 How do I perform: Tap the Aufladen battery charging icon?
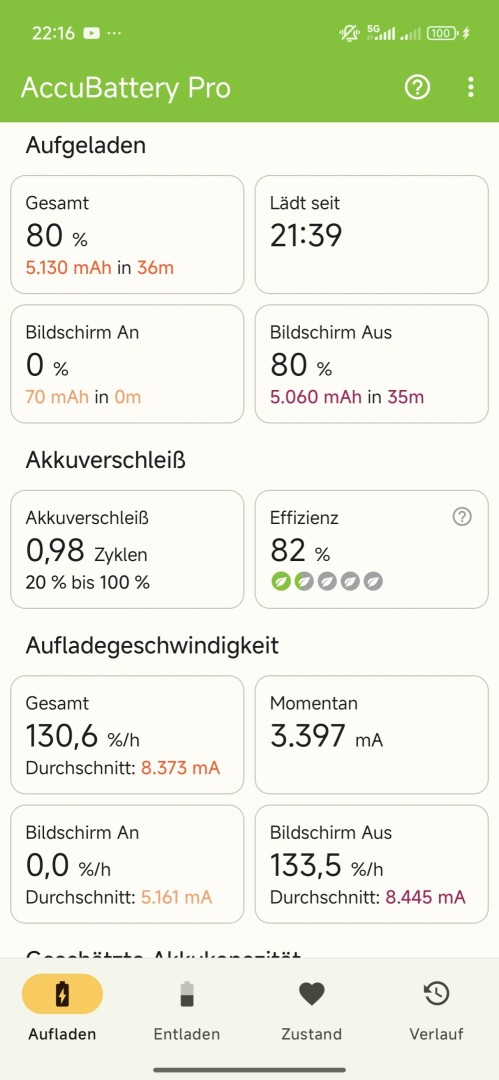coord(62,994)
